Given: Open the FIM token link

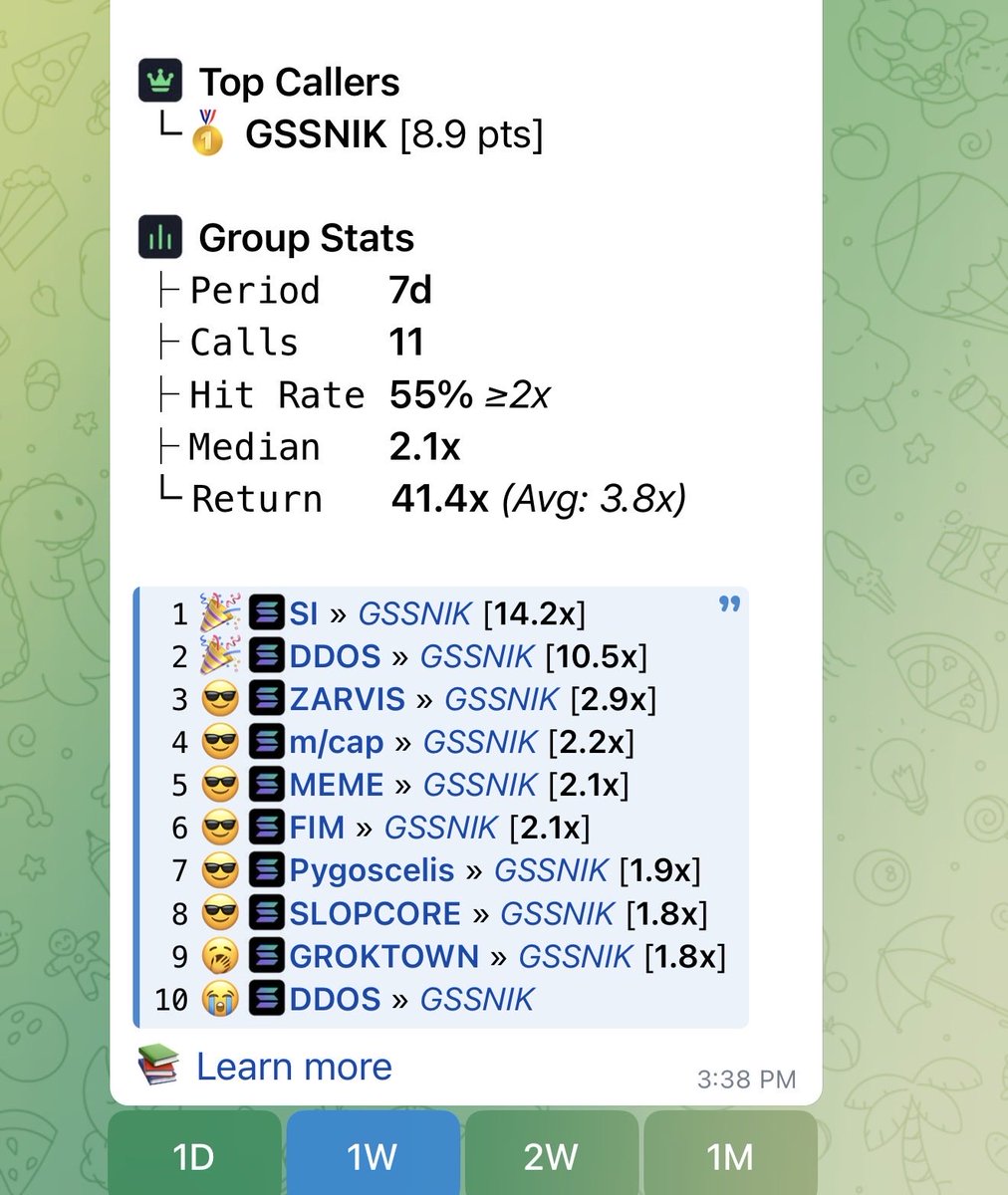Looking at the screenshot, I should (x=317, y=828).
